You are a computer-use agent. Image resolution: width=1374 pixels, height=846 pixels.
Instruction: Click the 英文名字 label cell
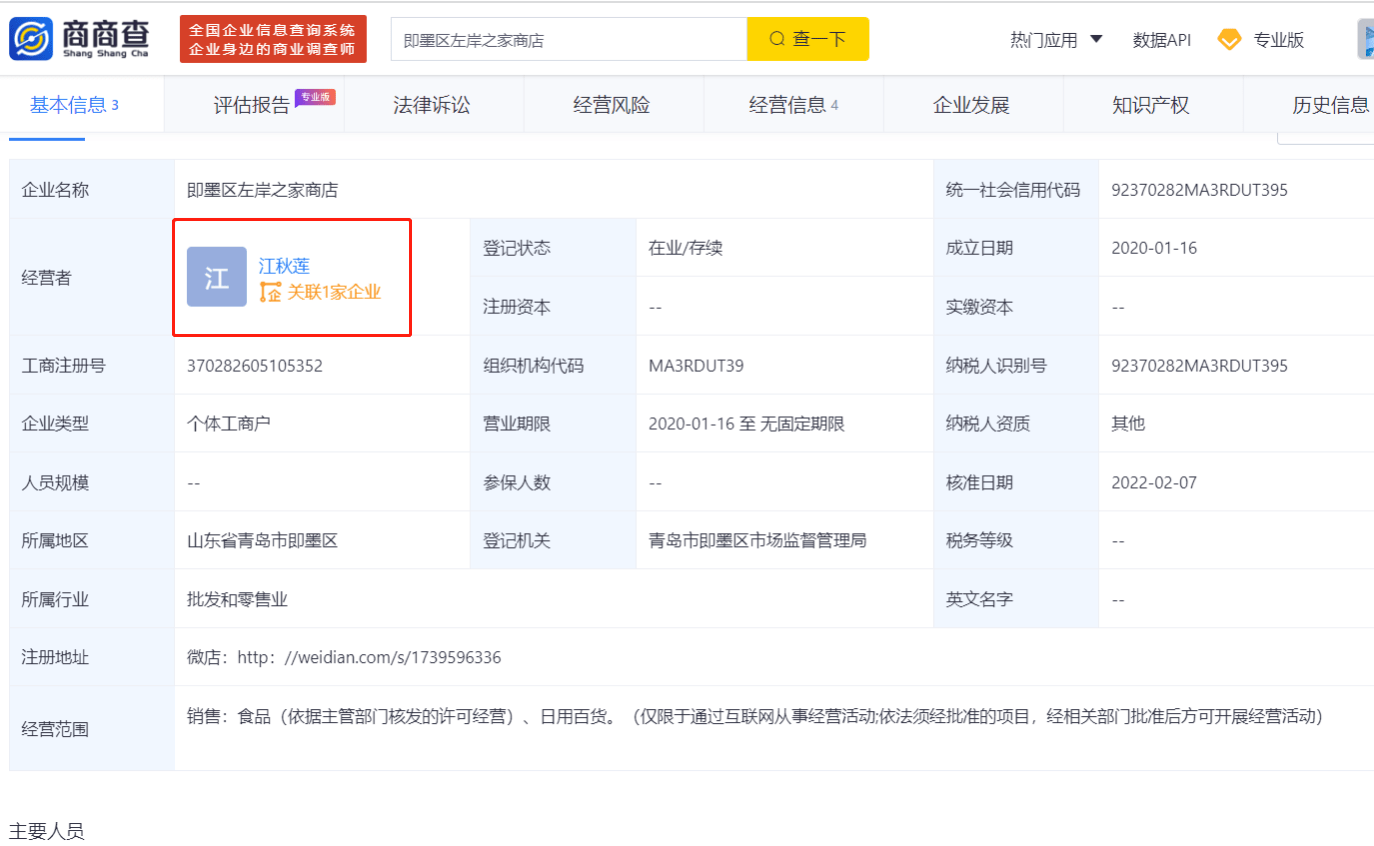pos(1016,599)
